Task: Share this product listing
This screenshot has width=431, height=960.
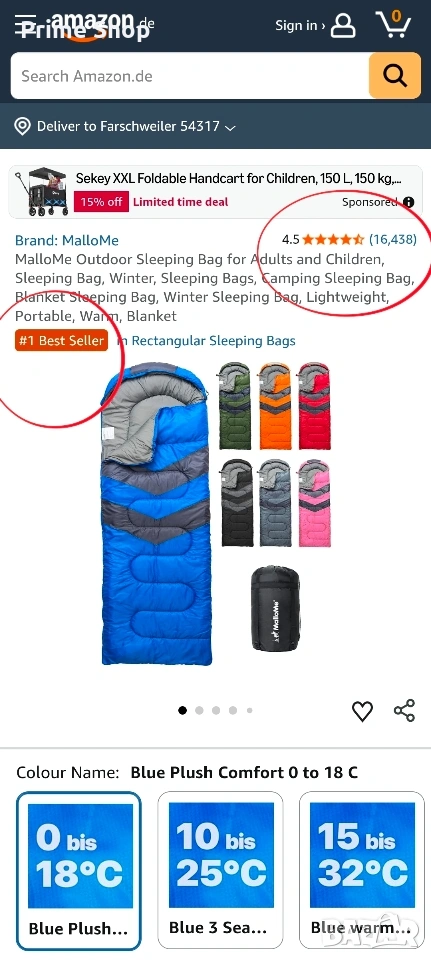Action: pos(405,710)
